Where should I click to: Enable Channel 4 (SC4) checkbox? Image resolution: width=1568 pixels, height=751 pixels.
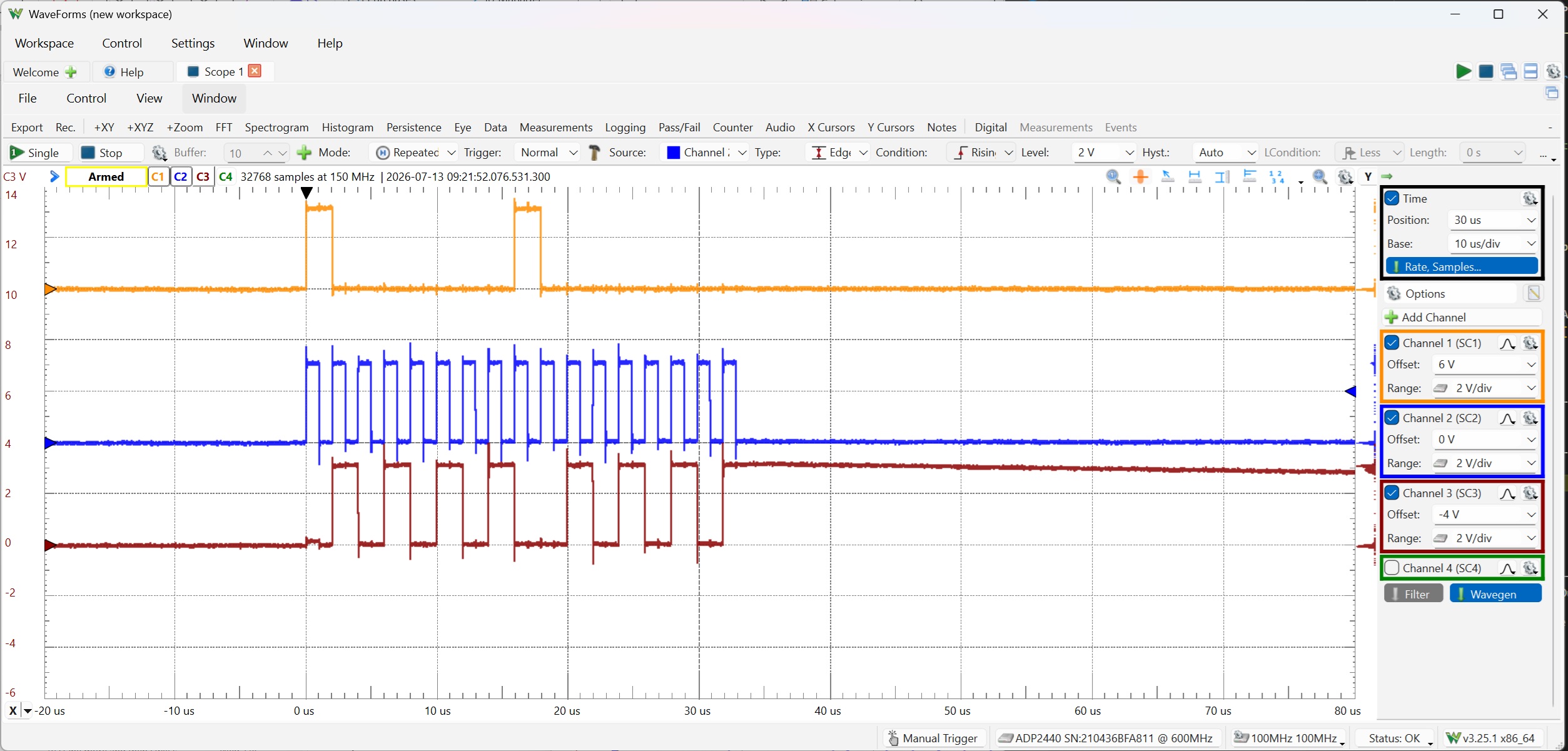click(1392, 568)
